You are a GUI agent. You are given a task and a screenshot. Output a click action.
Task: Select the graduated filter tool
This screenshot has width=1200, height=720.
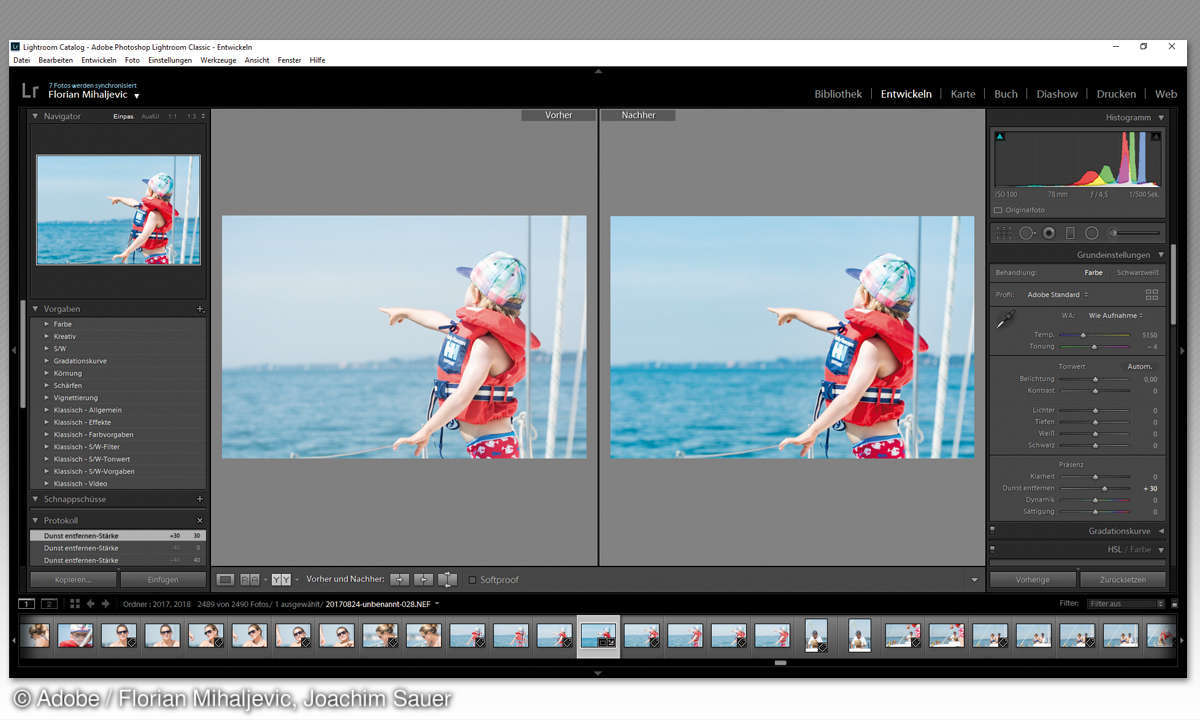point(1070,233)
